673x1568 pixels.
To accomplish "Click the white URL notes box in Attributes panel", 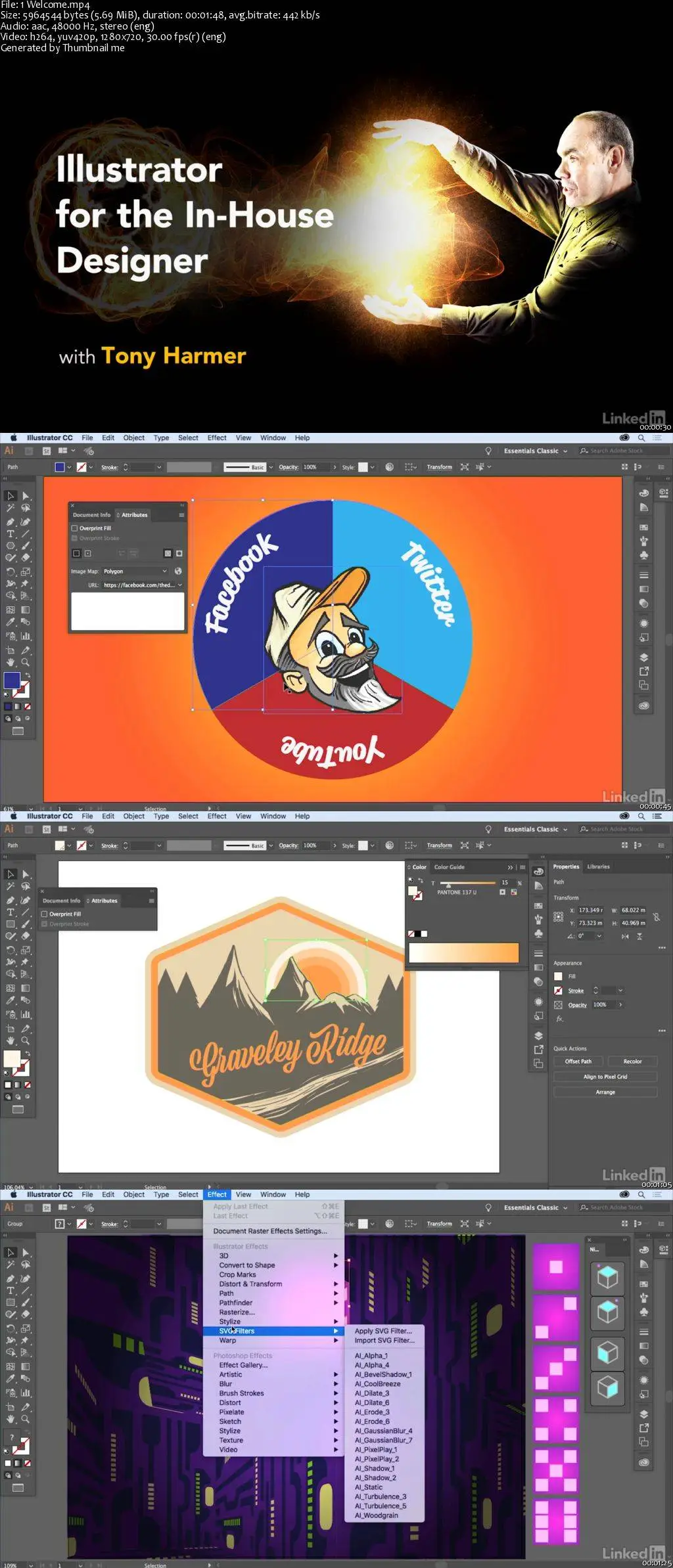I will tap(128, 611).
